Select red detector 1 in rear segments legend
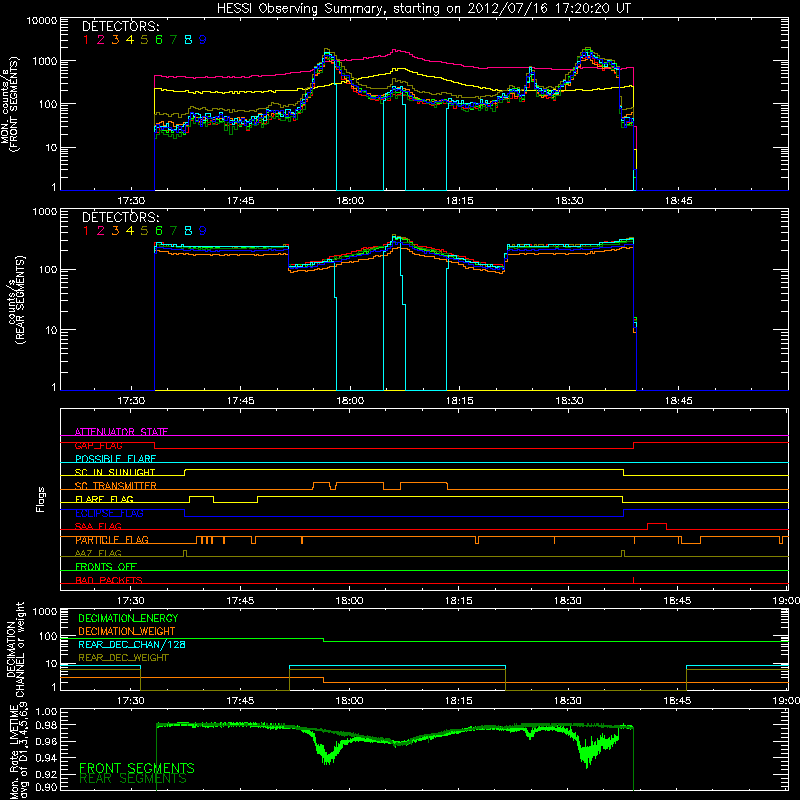This screenshot has height=800, width=800. (x=86, y=231)
